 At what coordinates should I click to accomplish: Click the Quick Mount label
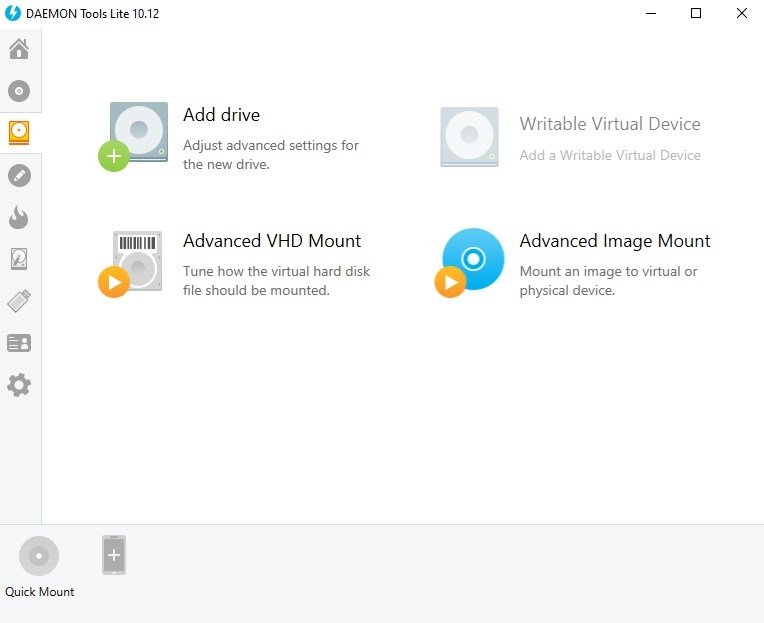click(39, 592)
